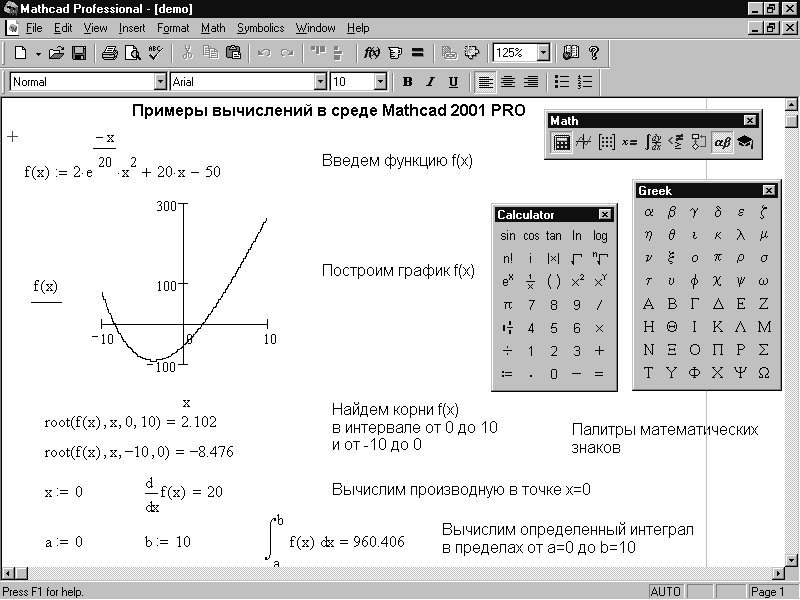Open the Insert menu
Screen dimensions: 800x600
tap(132, 28)
